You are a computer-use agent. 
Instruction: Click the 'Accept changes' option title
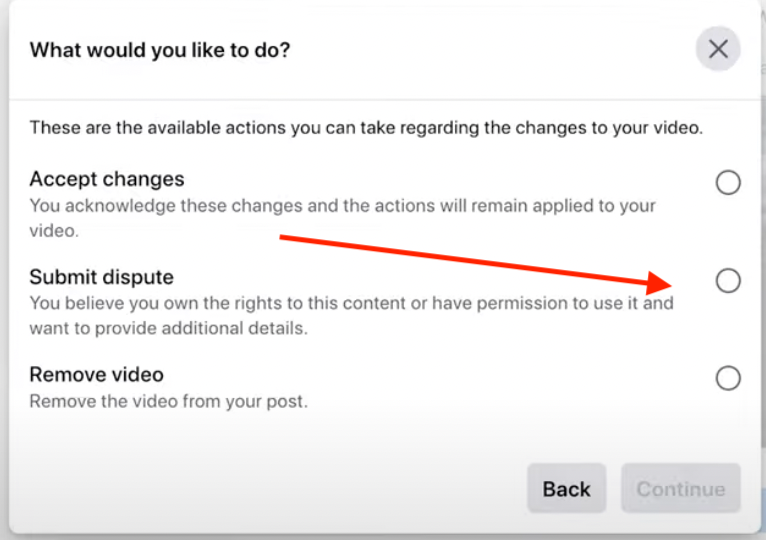(107, 179)
